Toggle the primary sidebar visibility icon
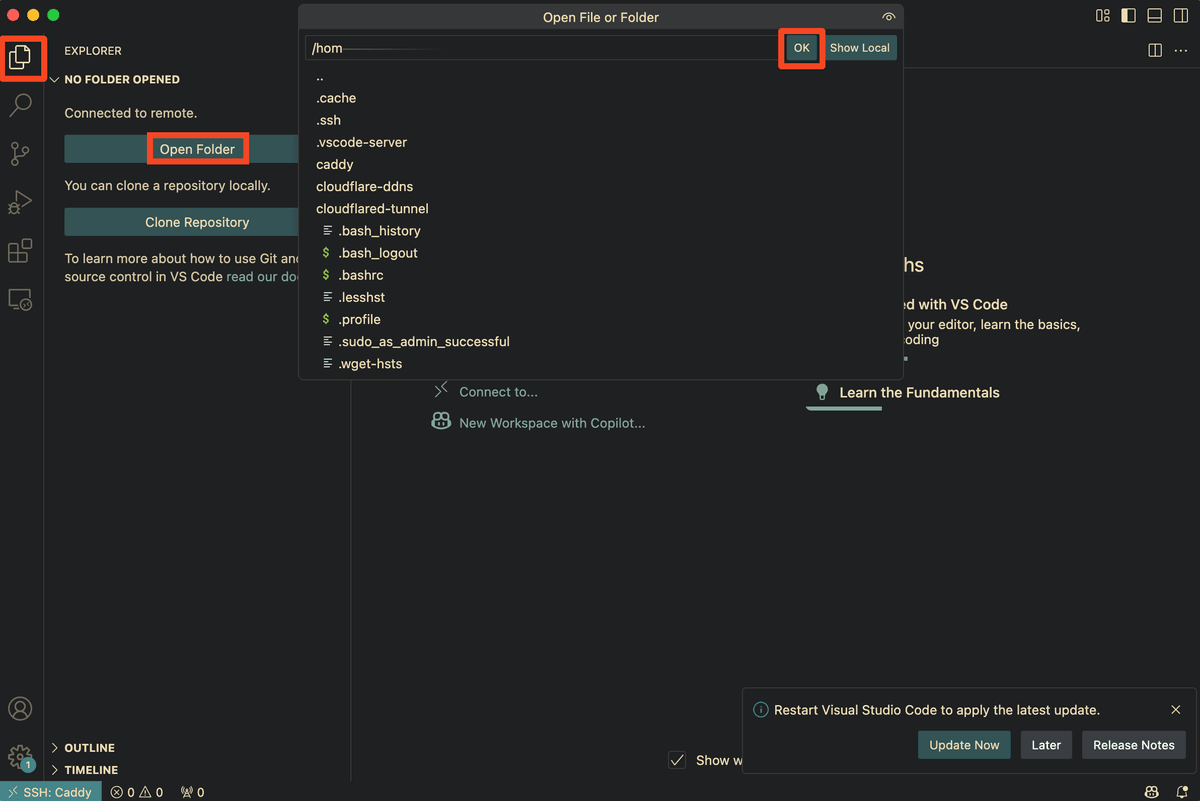This screenshot has width=1200, height=801. pos(1129,16)
